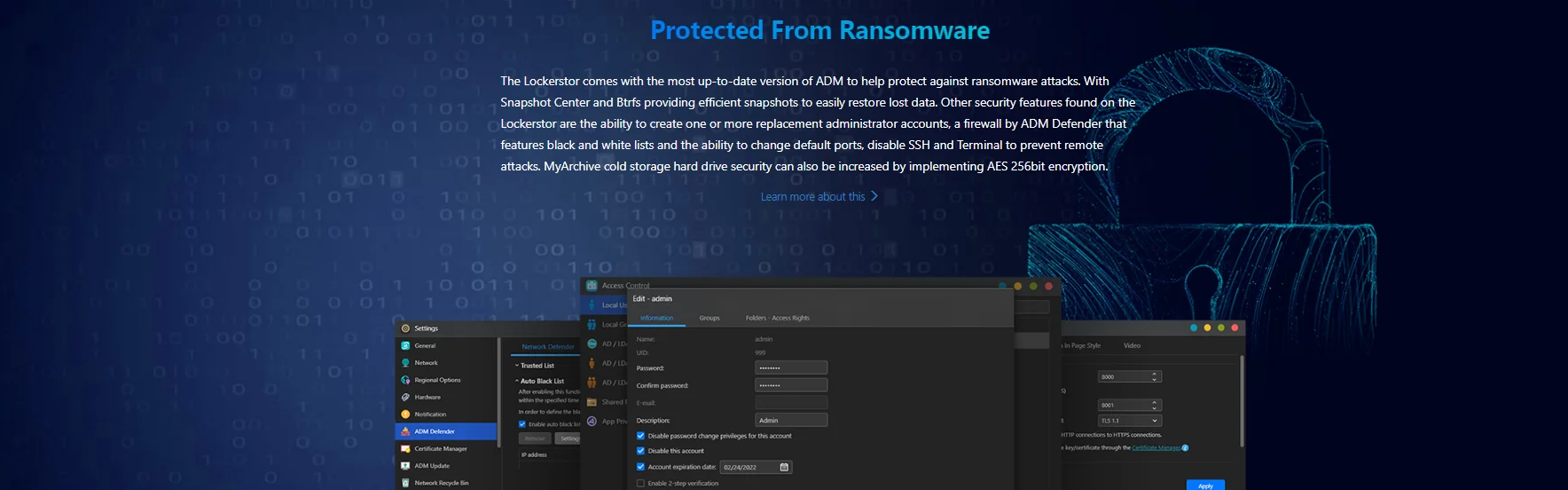Click first AD / LDAP icon in Access Control
Screen dimensions: 1568x490
[x=592, y=344]
